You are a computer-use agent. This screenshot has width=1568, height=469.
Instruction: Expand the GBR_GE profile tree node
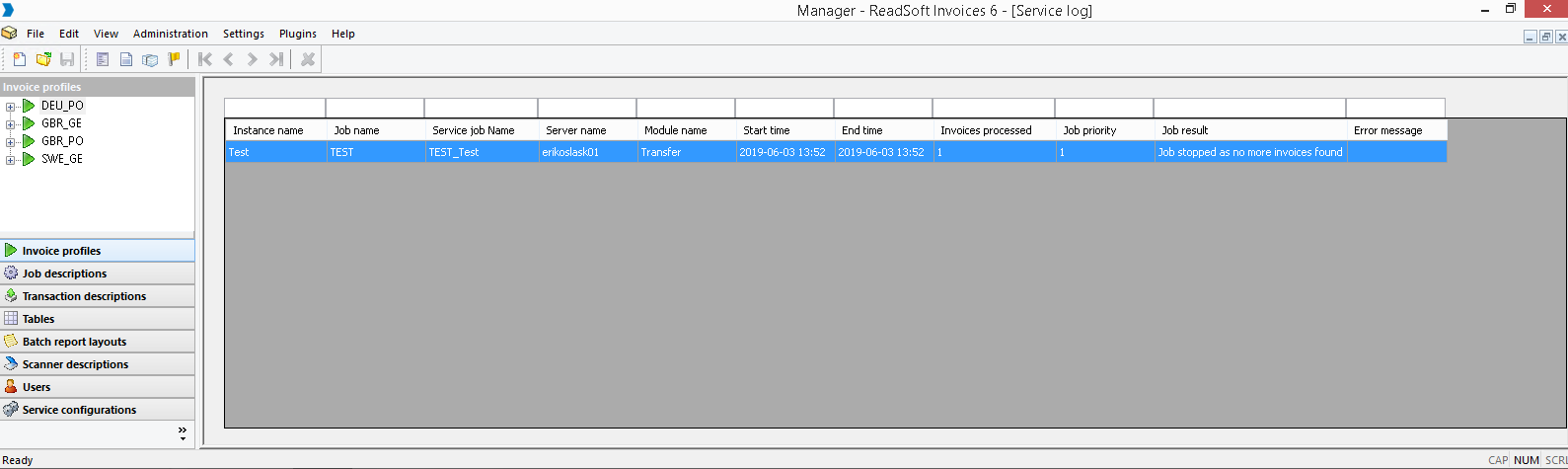pos(10,124)
